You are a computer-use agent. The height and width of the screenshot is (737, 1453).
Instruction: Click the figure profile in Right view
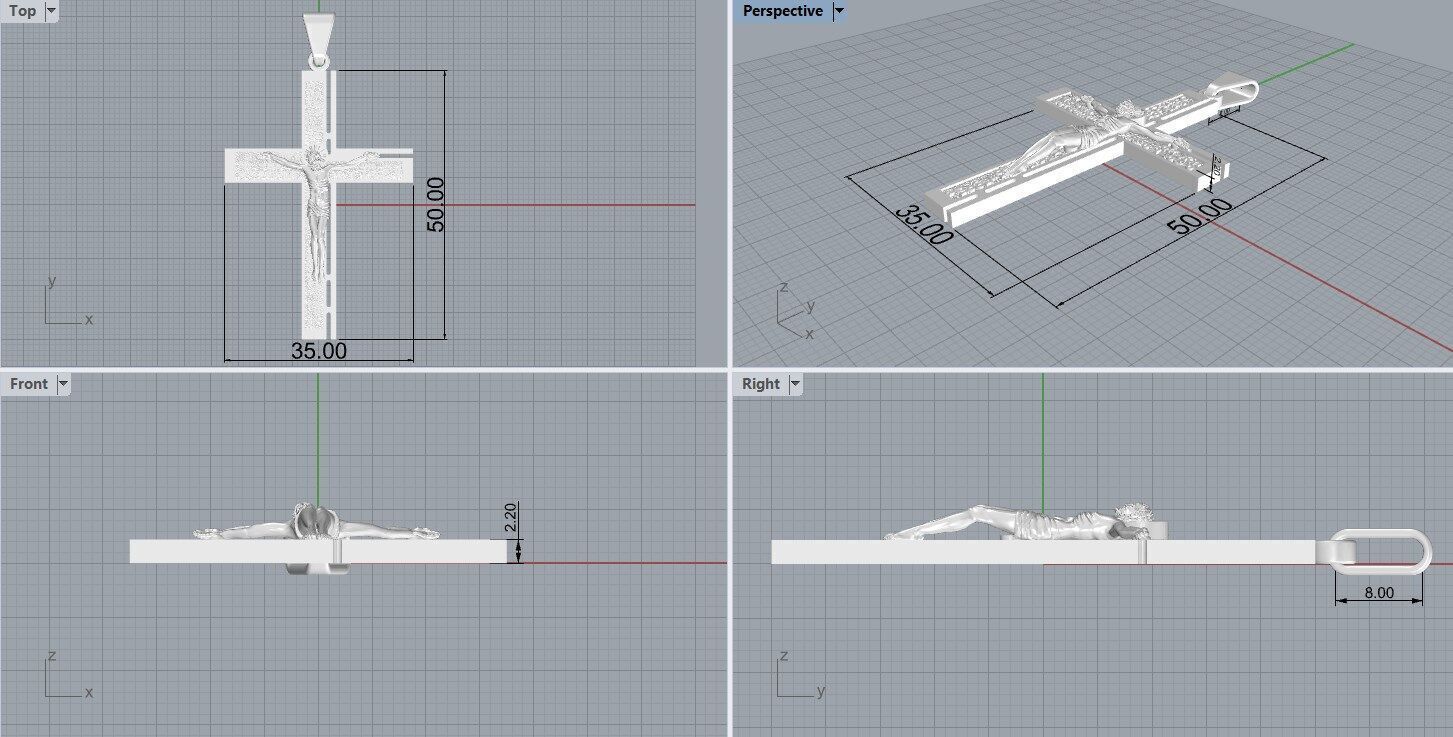tap(1022, 523)
